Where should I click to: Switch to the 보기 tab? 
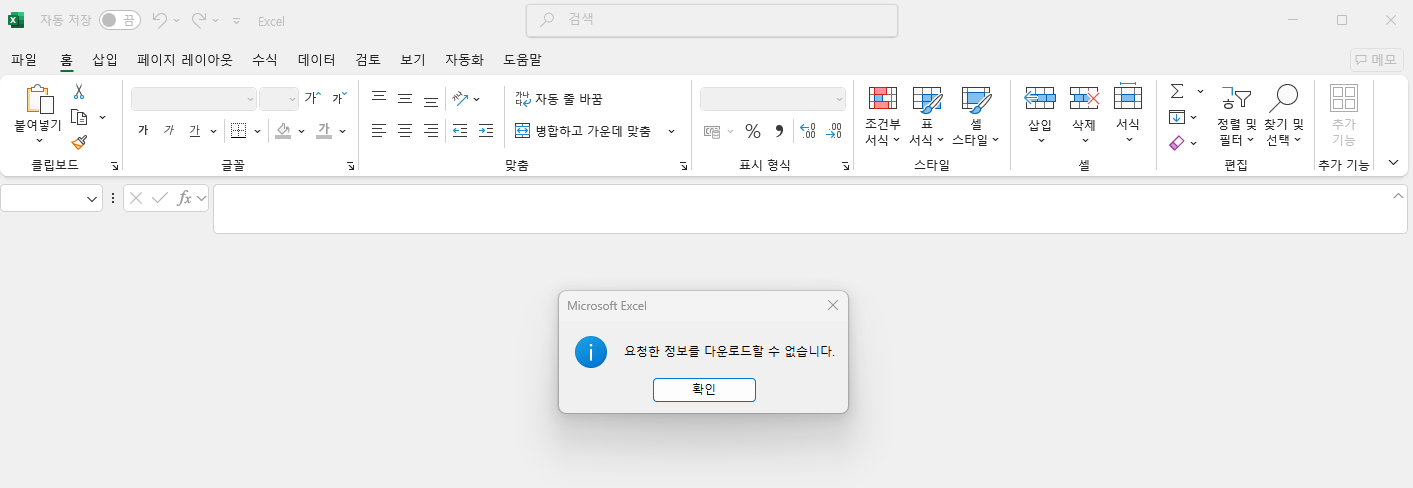pyautogui.click(x=413, y=60)
